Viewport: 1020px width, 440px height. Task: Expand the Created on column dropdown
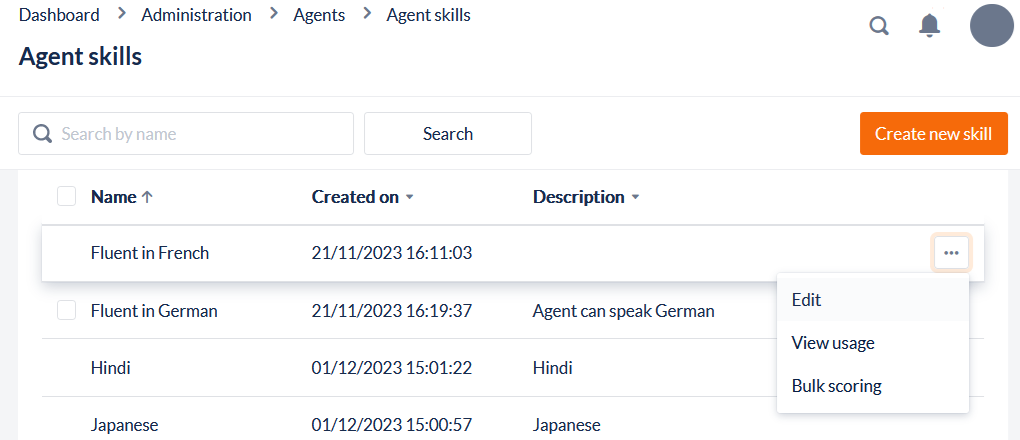click(409, 198)
